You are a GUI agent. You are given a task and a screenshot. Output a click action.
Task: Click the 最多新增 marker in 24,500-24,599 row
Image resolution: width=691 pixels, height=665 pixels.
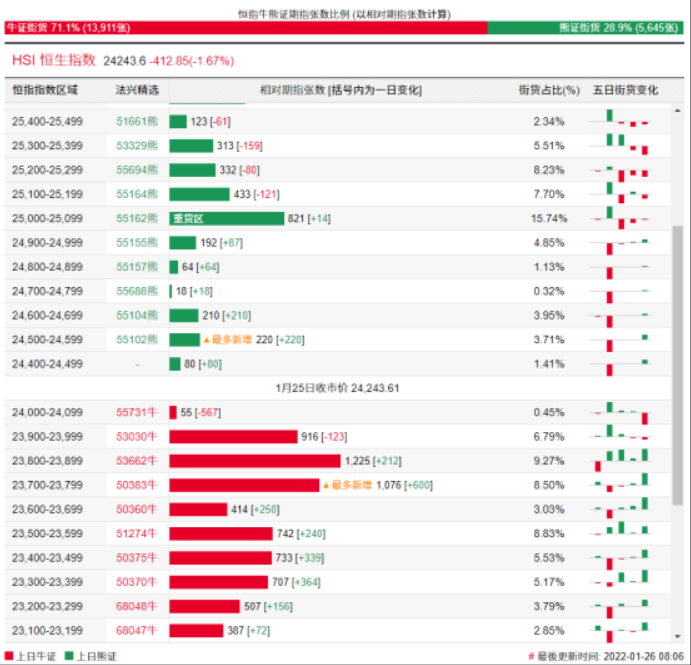point(227,340)
